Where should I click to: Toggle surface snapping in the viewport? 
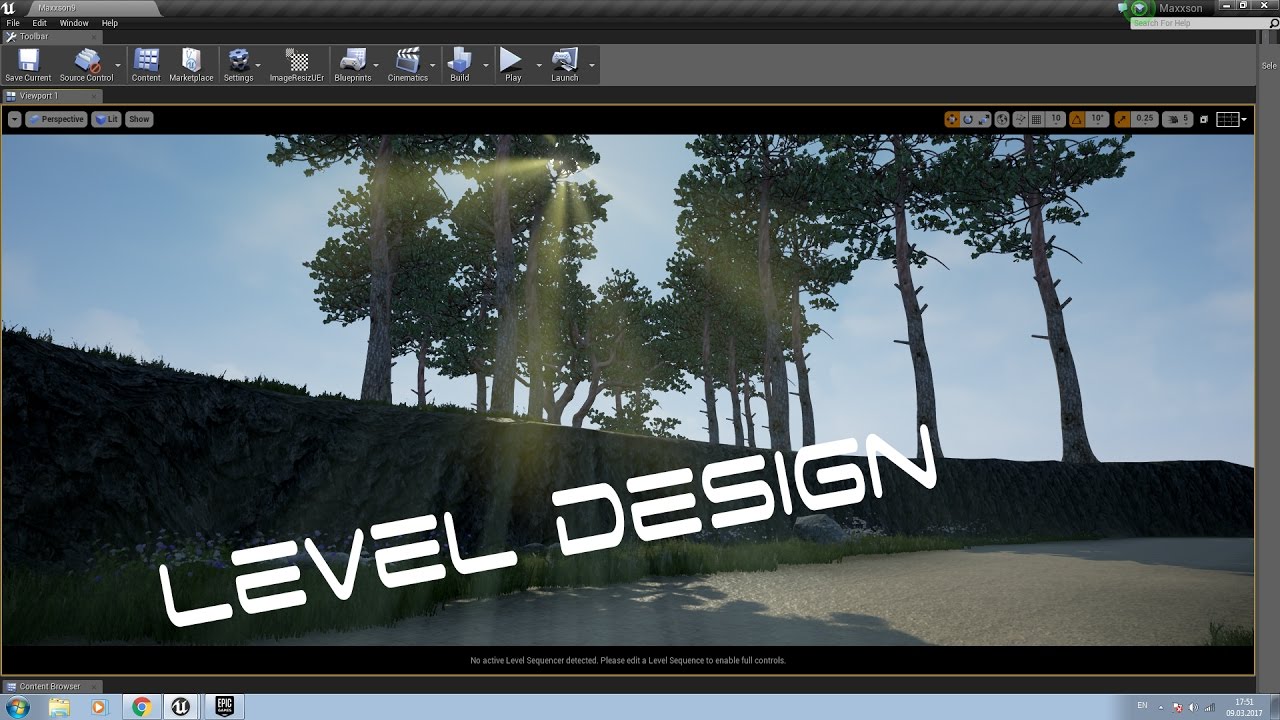click(x=1020, y=119)
